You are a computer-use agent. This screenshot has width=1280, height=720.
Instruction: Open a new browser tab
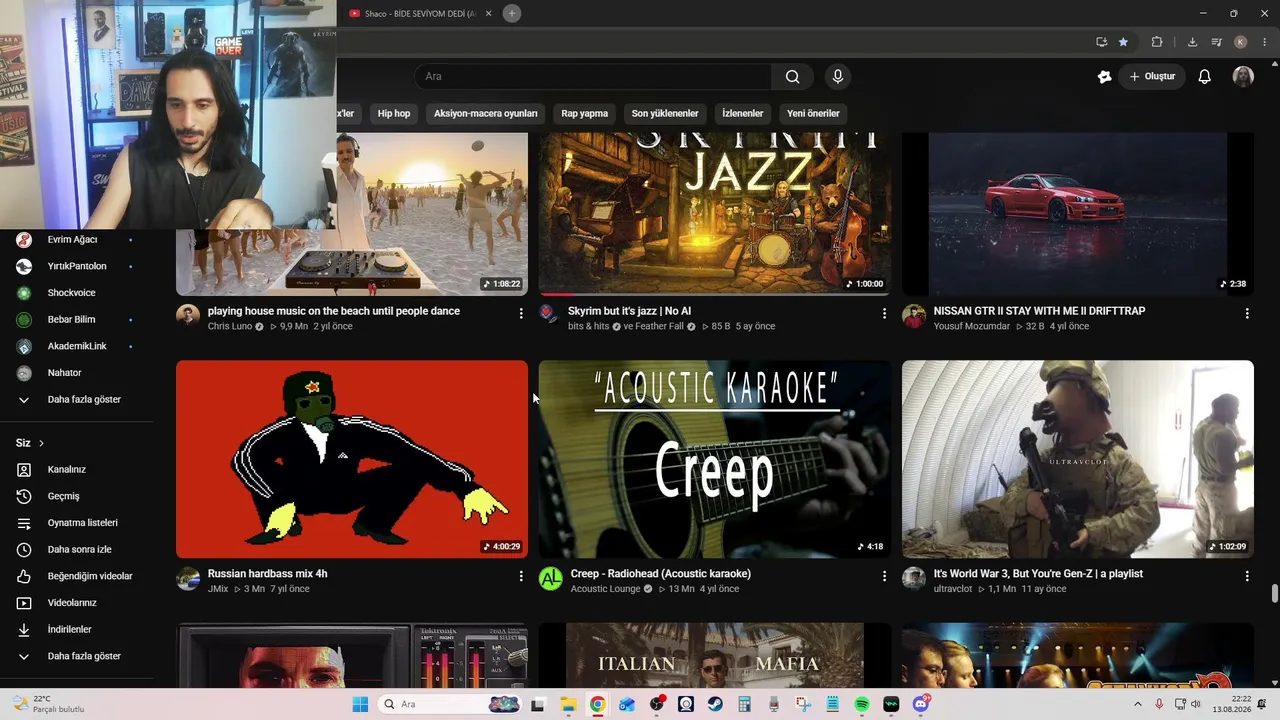coord(511,13)
